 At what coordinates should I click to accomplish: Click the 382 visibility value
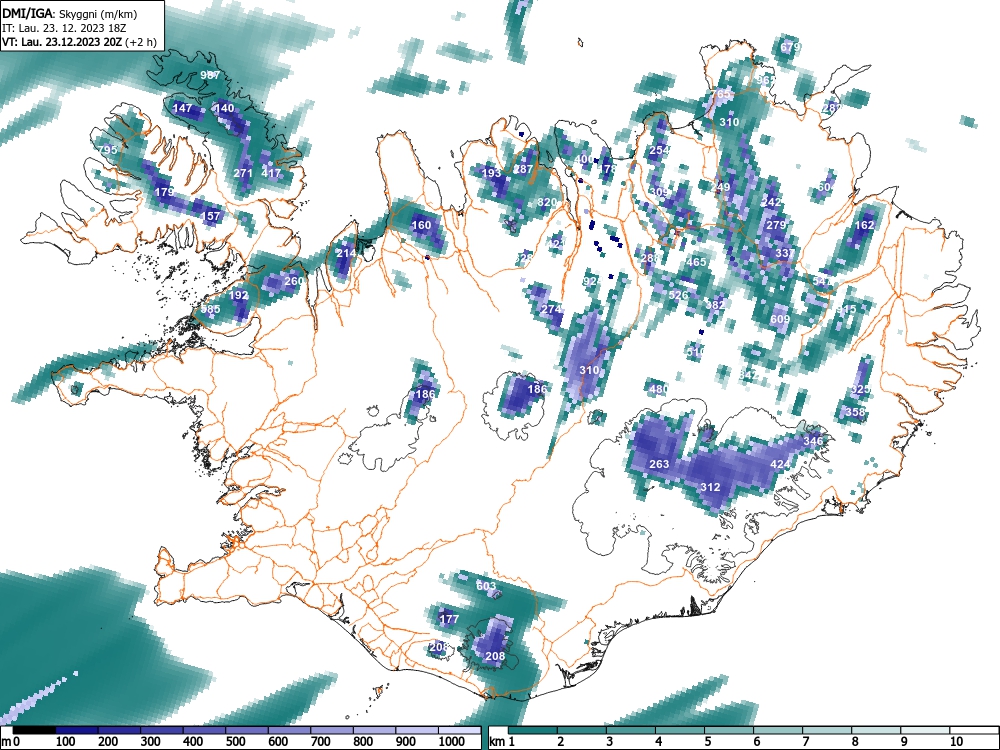[x=715, y=305]
